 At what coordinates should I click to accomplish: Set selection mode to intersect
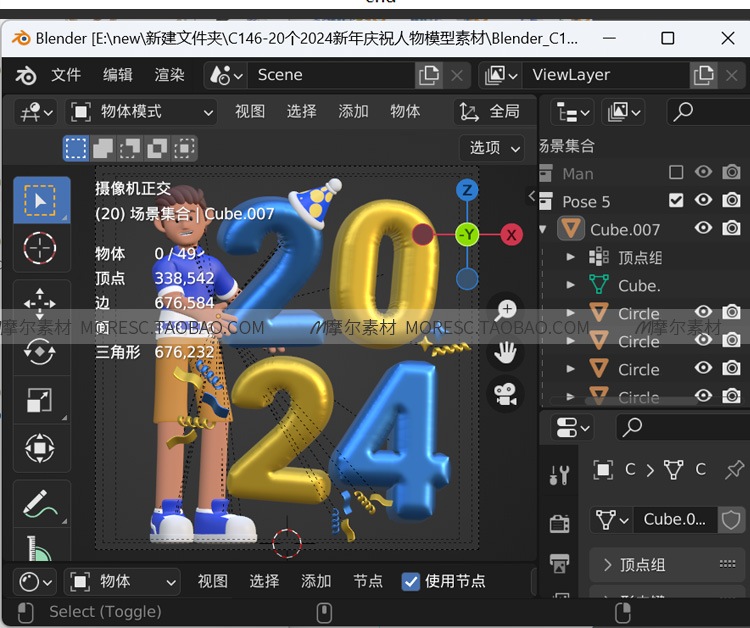coord(184,148)
